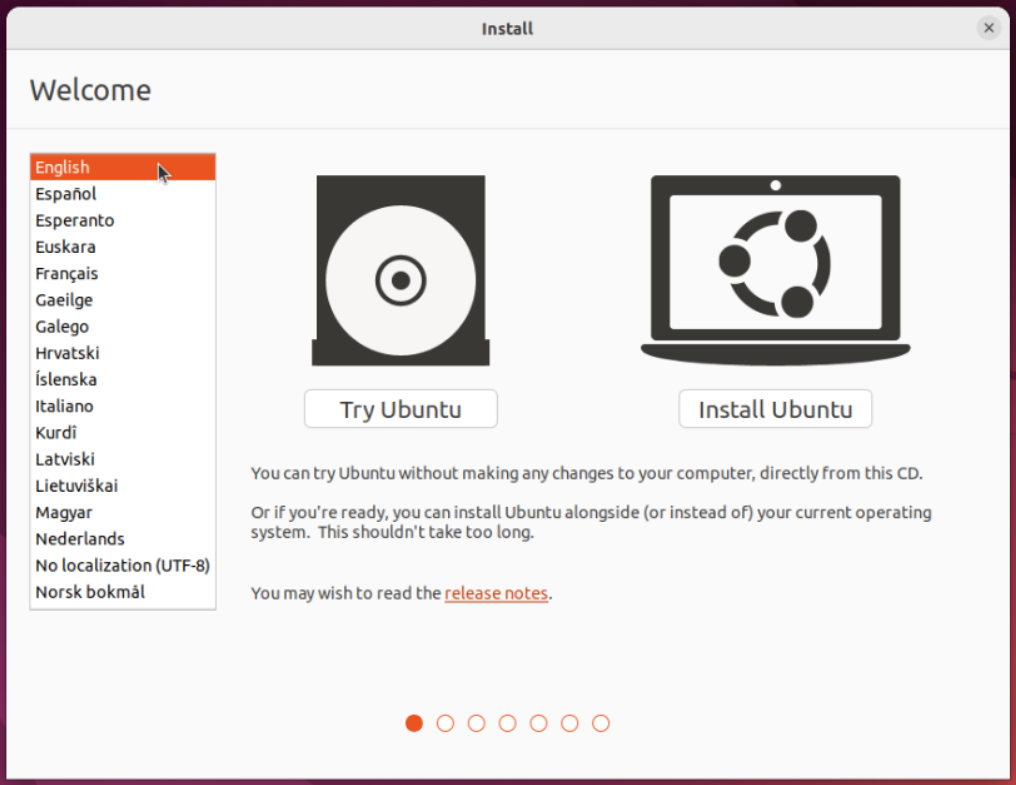Choose Kurdî from the language list
1016x785 pixels.
click(x=56, y=433)
